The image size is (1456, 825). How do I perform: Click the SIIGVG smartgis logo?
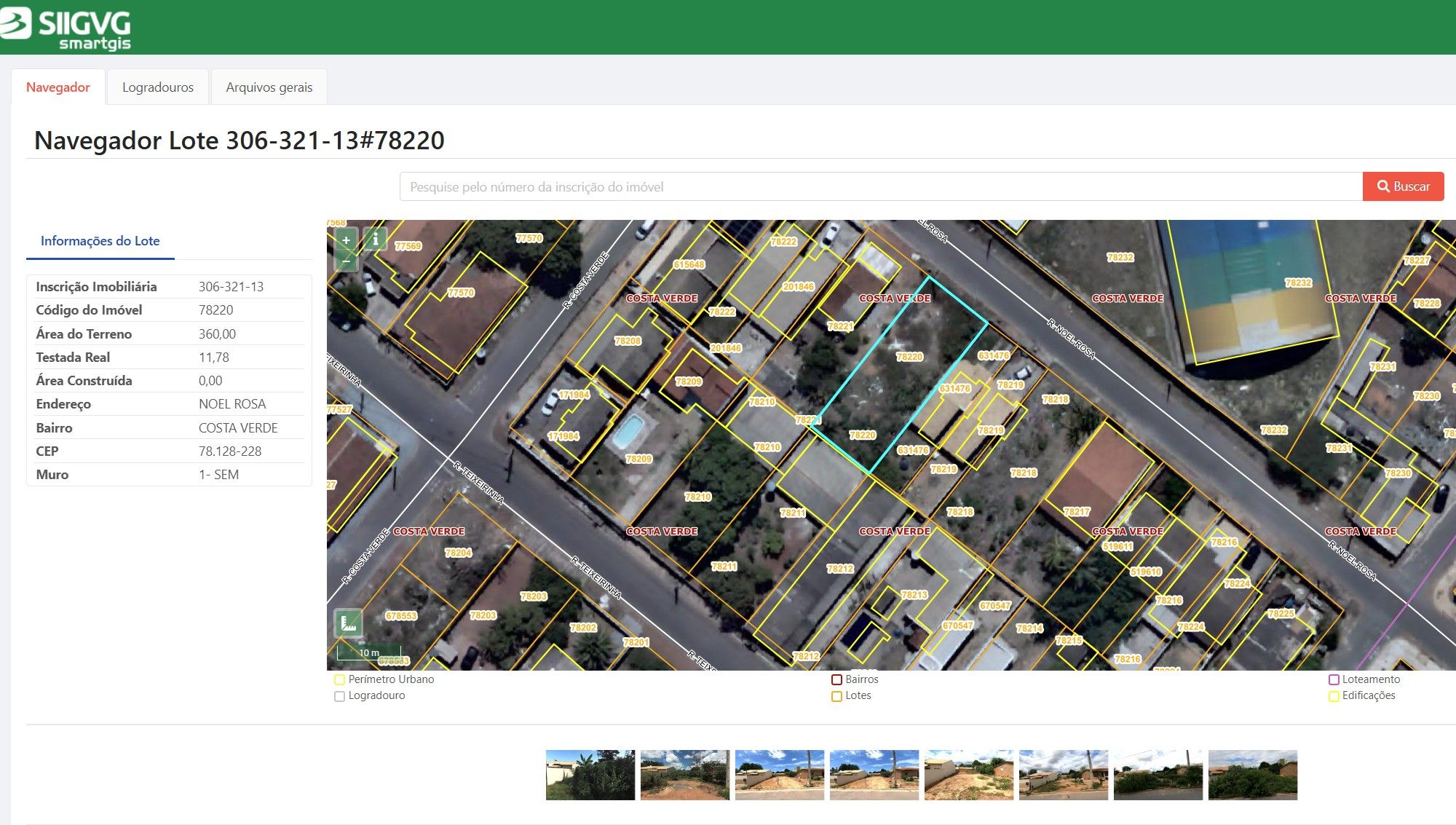pyautogui.click(x=66, y=28)
